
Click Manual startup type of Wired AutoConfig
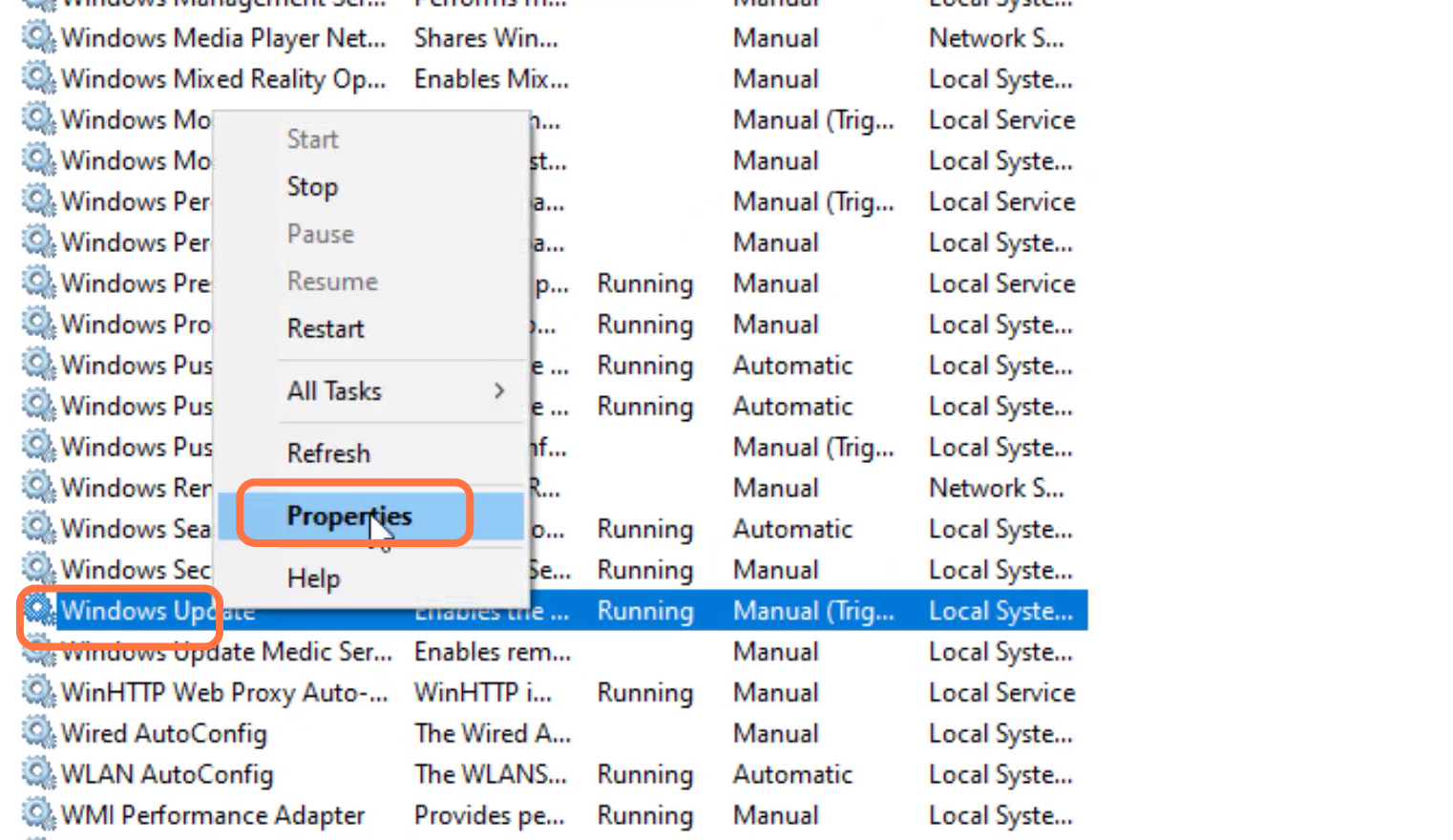775,733
